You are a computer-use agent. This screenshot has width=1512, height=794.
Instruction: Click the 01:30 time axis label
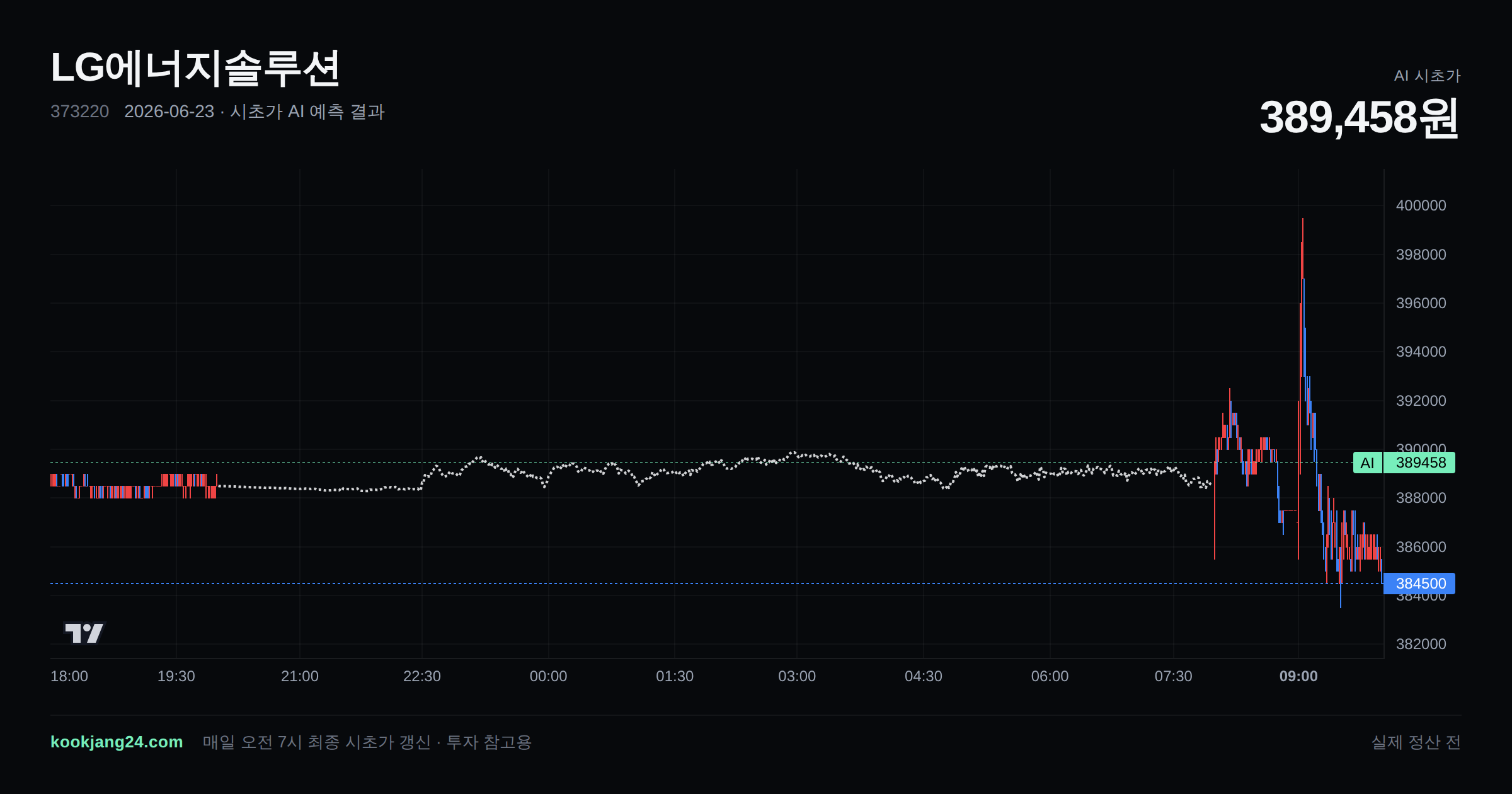675,676
